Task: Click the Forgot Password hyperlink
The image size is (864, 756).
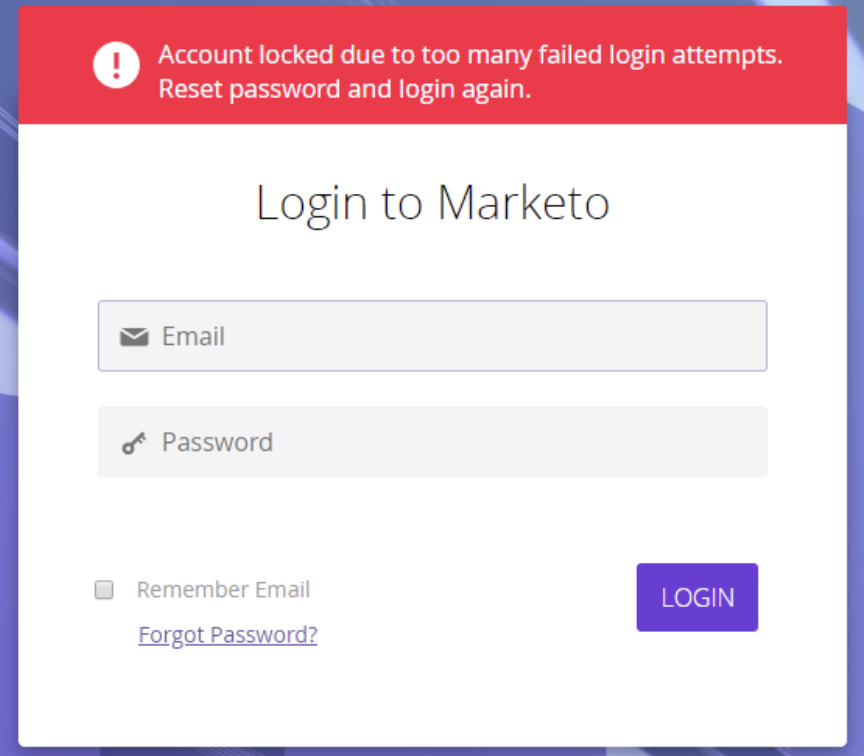Action: tap(227, 635)
